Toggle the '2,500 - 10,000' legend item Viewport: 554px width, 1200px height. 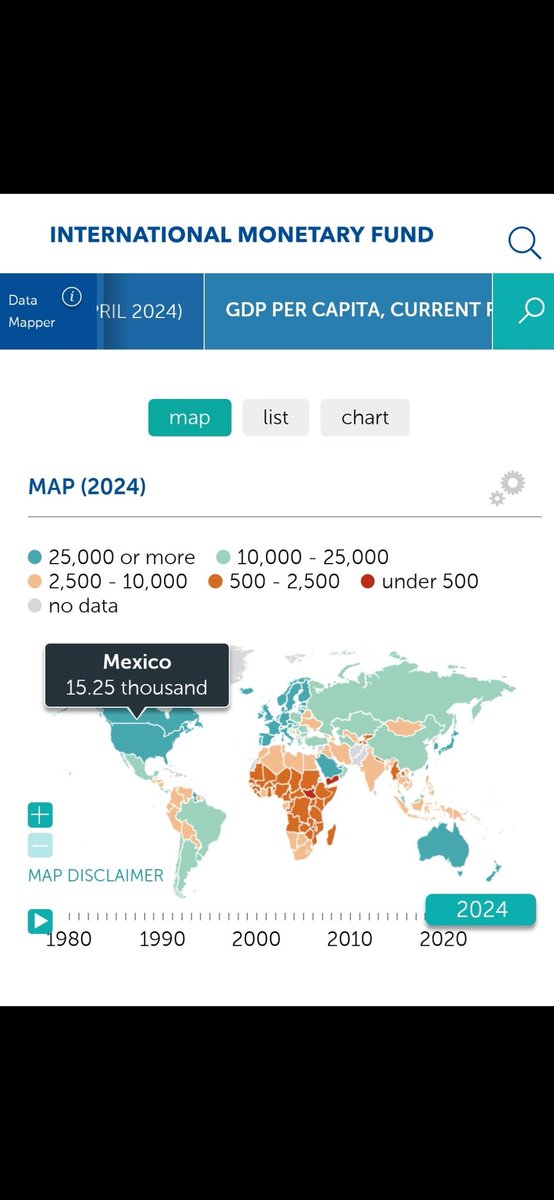108,581
